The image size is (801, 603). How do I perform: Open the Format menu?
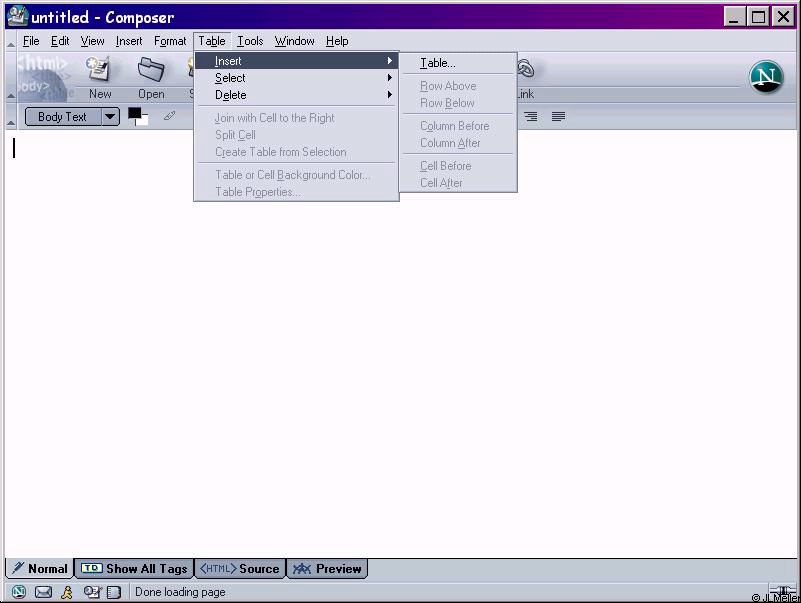(170, 41)
